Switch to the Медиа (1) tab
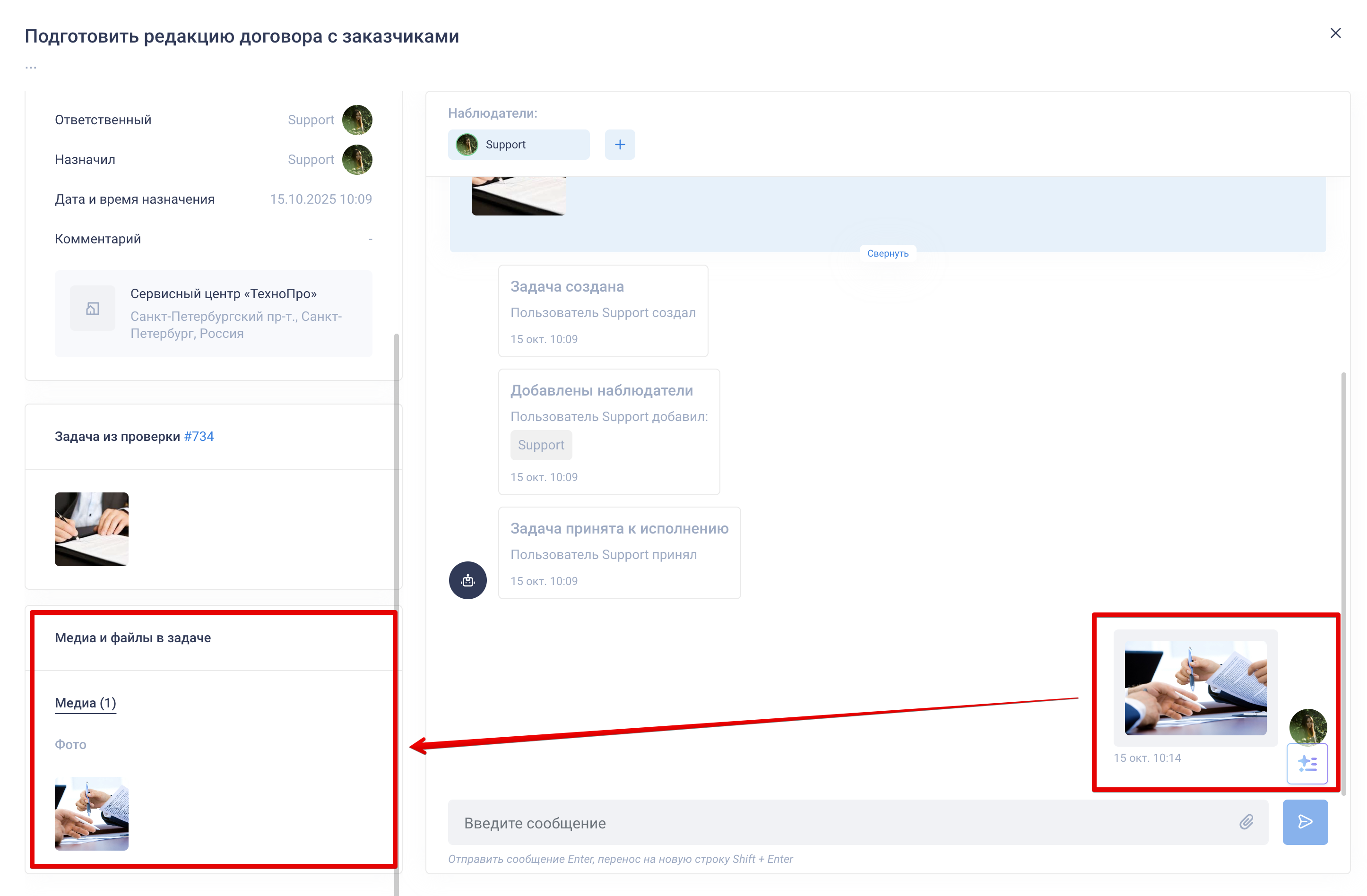1367x896 pixels. tap(86, 703)
